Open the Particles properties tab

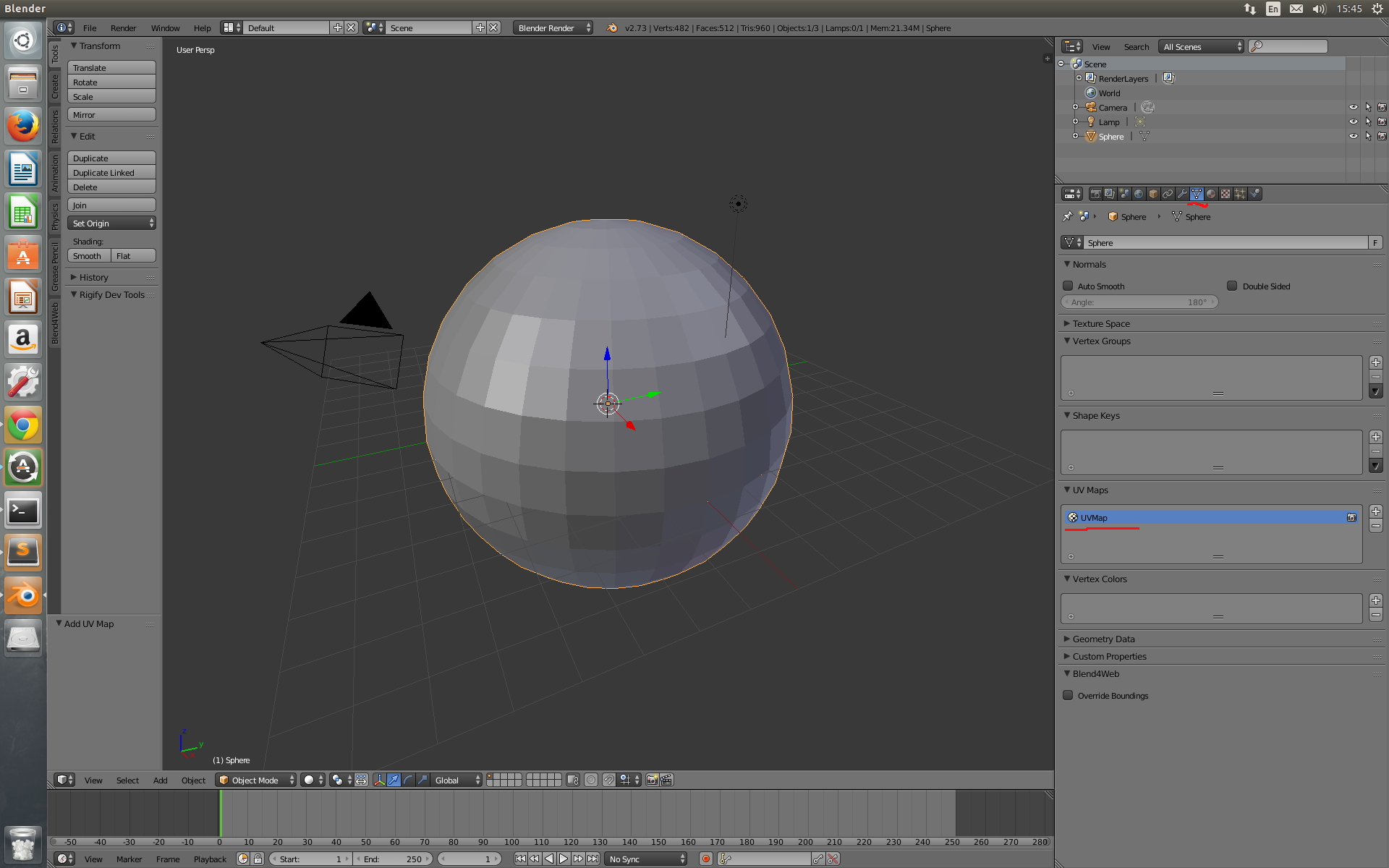[1240, 194]
